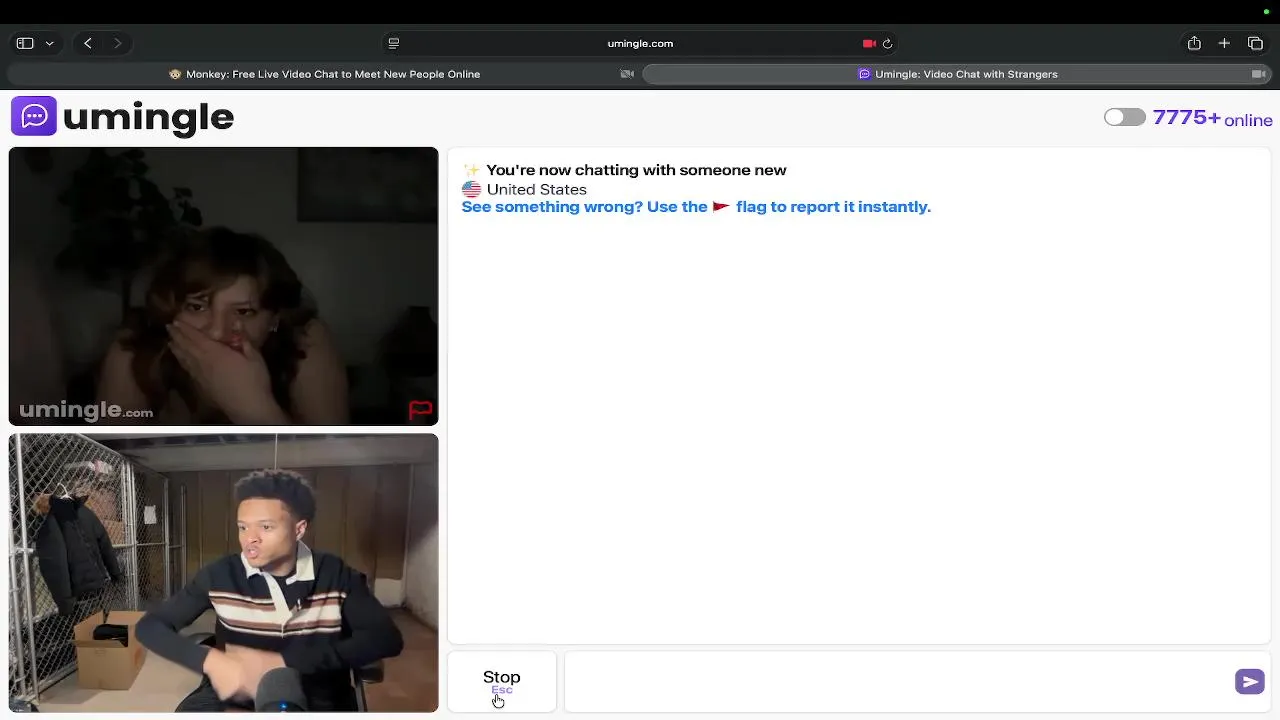1280x720 pixels.
Task: Show the tab overview
Action: coord(1255,43)
